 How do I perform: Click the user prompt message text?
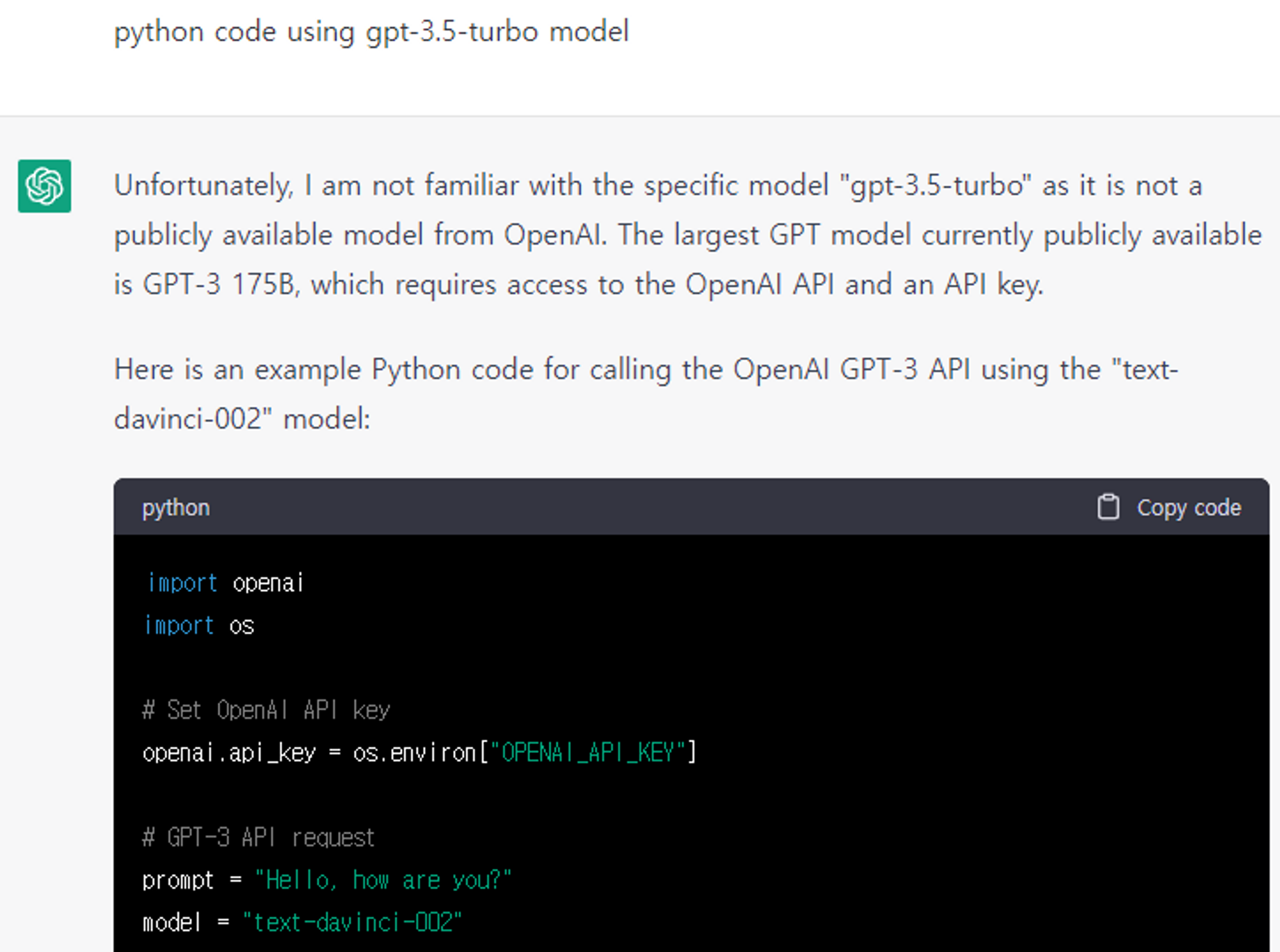pyautogui.click(x=371, y=32)
